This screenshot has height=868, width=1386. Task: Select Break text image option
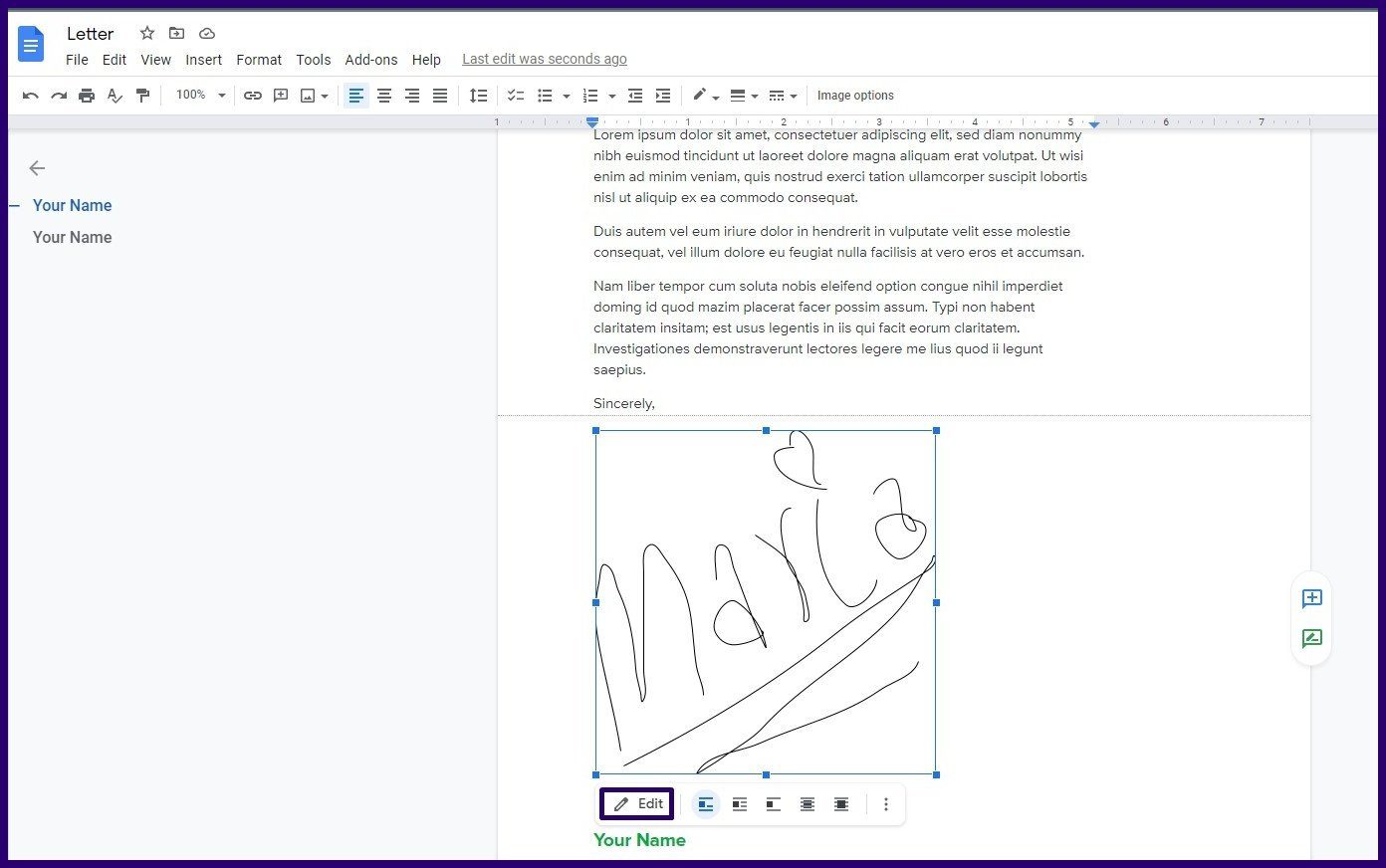click(774, 804)
